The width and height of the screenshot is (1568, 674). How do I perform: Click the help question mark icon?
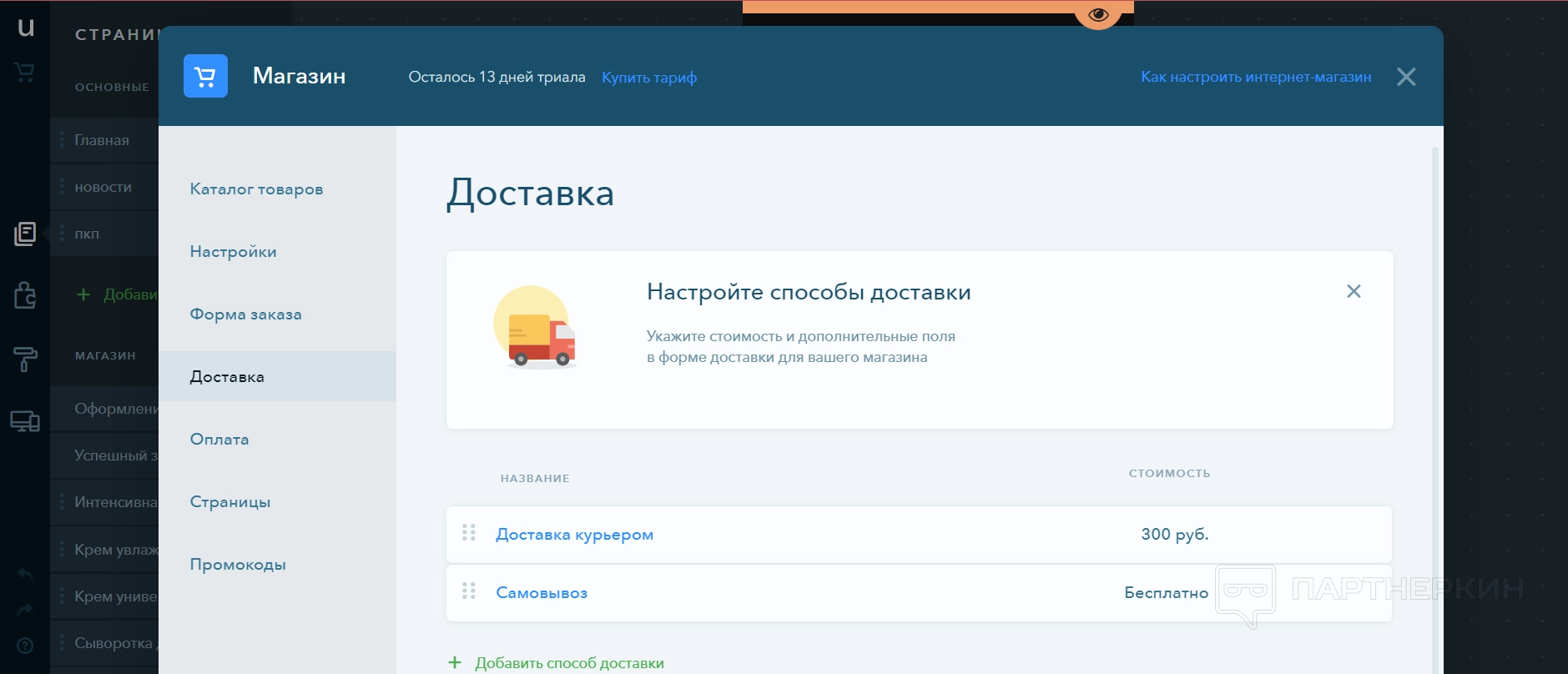pos(25,646)
